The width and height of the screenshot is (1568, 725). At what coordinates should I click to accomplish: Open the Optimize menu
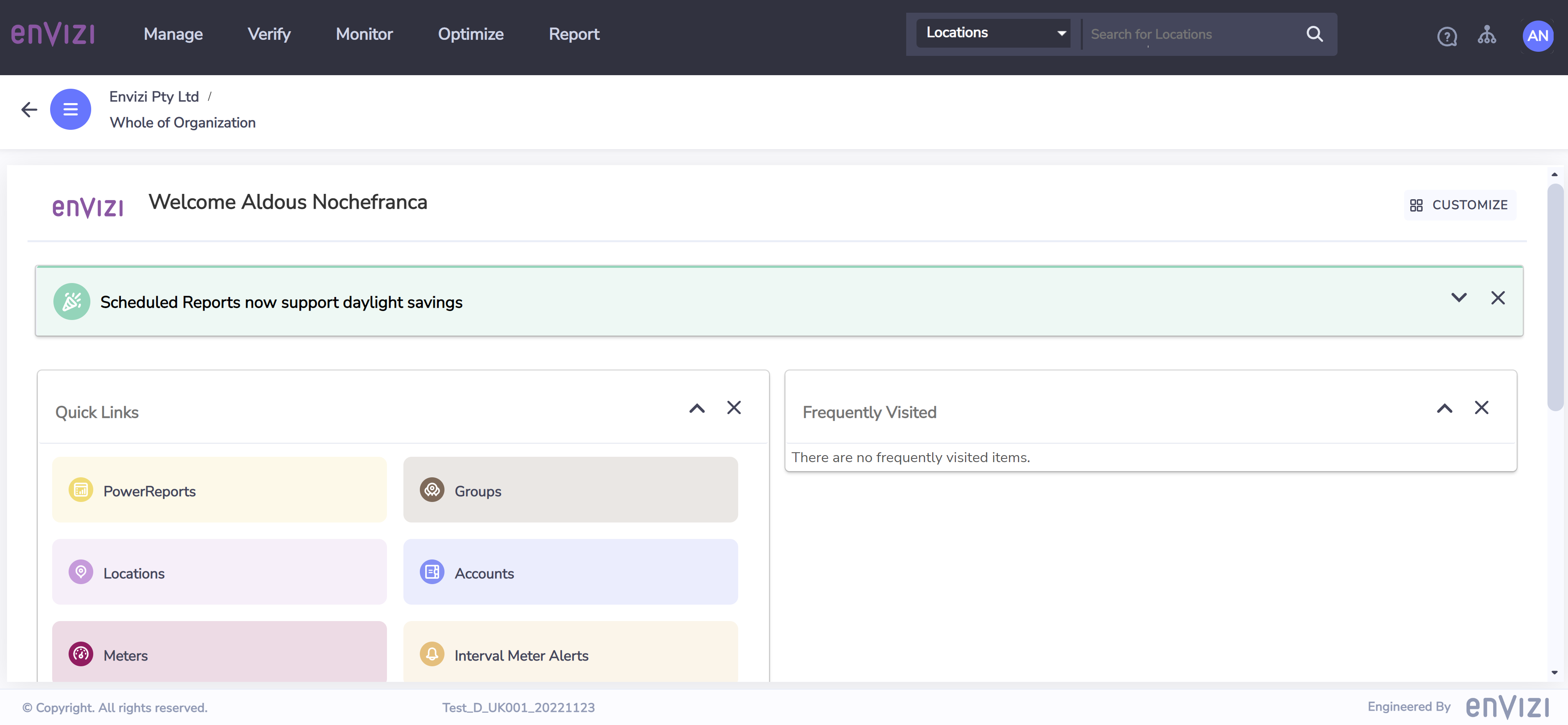point(470,34)
